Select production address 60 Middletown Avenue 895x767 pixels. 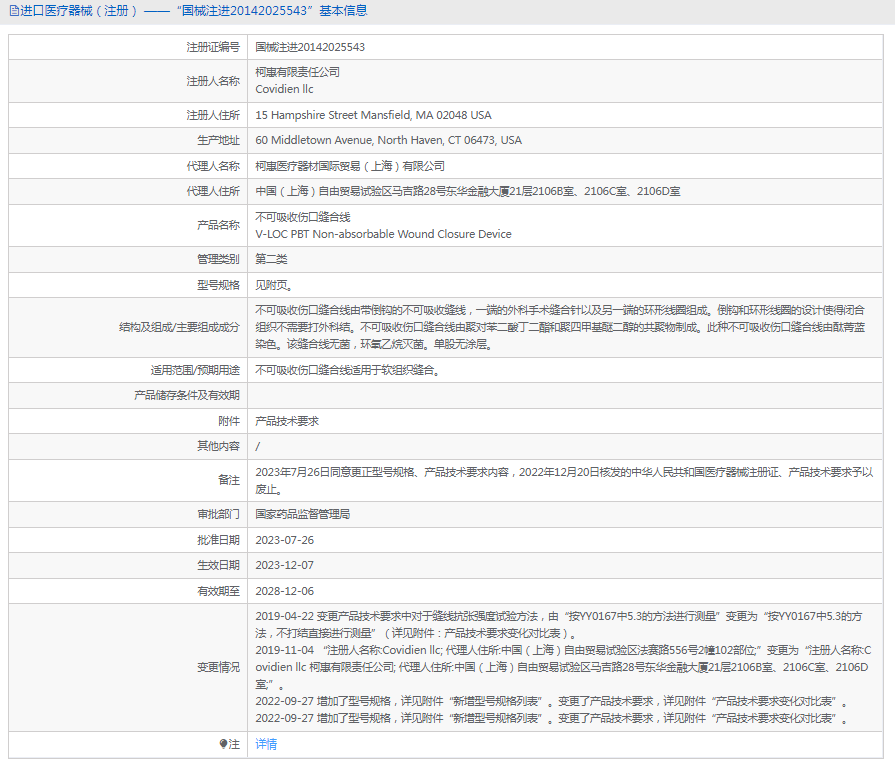pos(388,140)
